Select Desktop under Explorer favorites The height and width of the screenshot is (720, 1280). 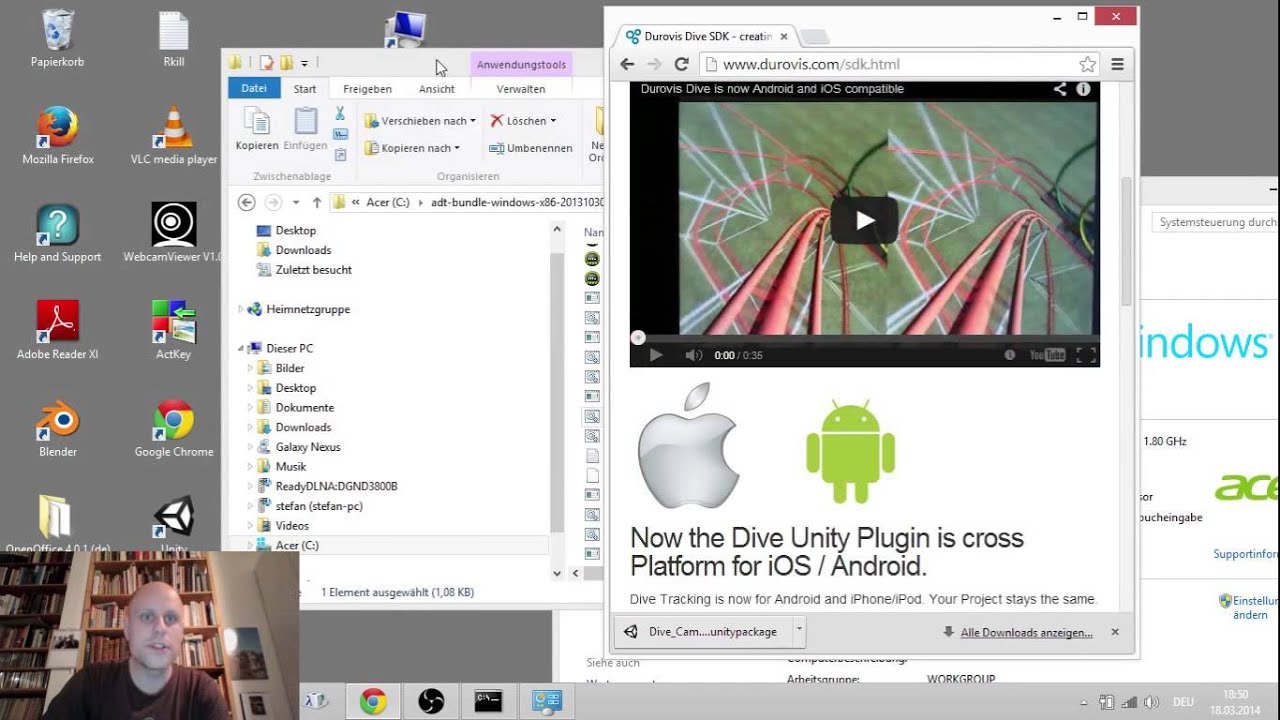(x=295, y=230)
